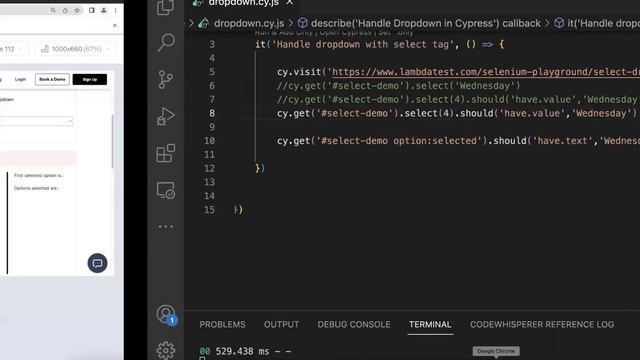Open the lambdatest.com URL link in code
The image size is (640, 360).
(x=486, y=72)
